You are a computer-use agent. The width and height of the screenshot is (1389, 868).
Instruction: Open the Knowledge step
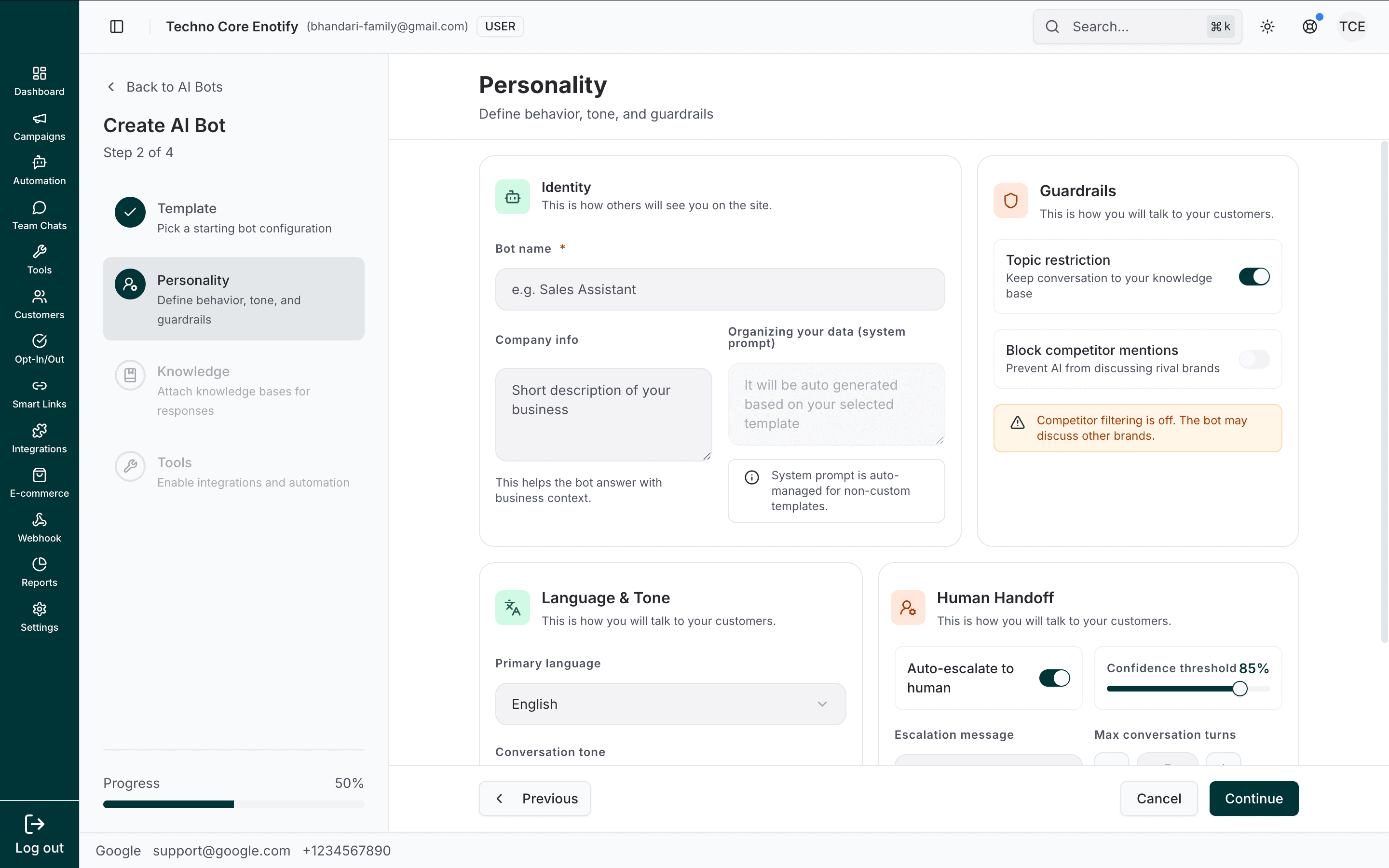coord(233,390)
